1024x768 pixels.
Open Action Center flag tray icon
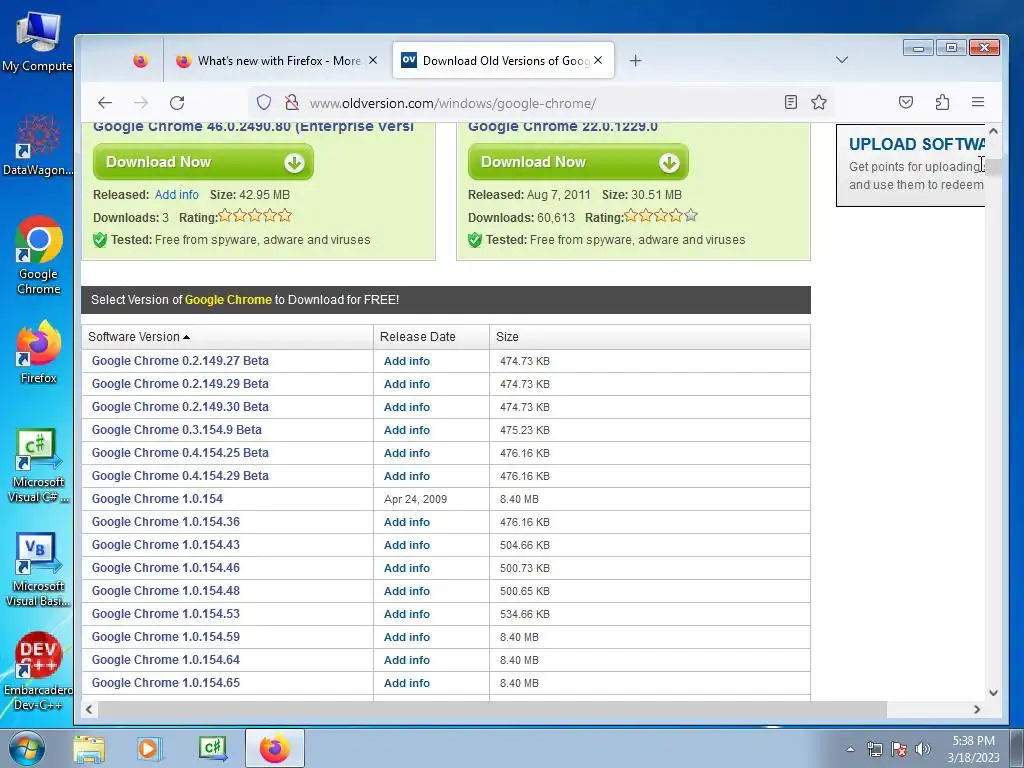(x=899, y=749)
